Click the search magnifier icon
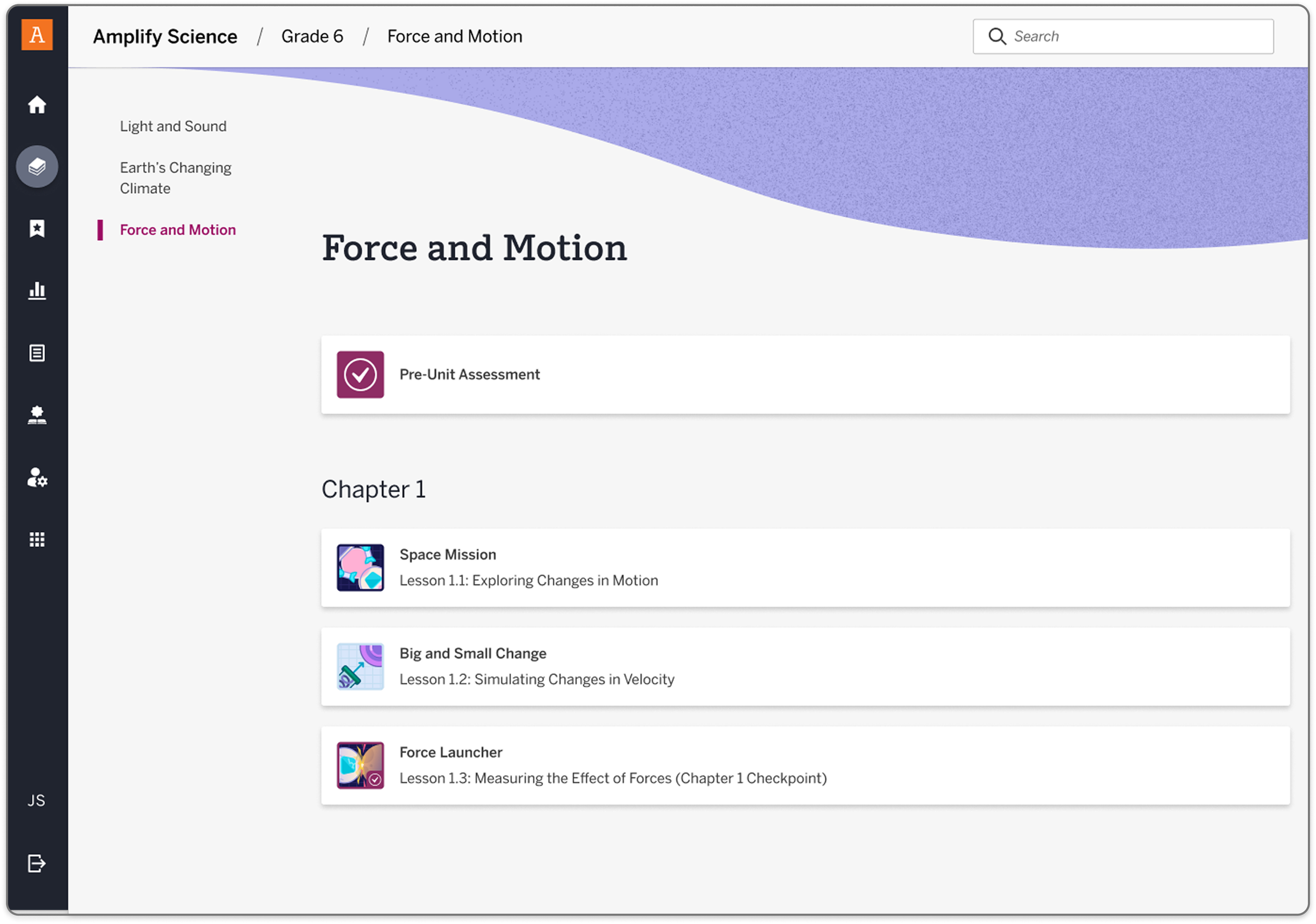Viewport: 1316px width, 924px height. 998,37
